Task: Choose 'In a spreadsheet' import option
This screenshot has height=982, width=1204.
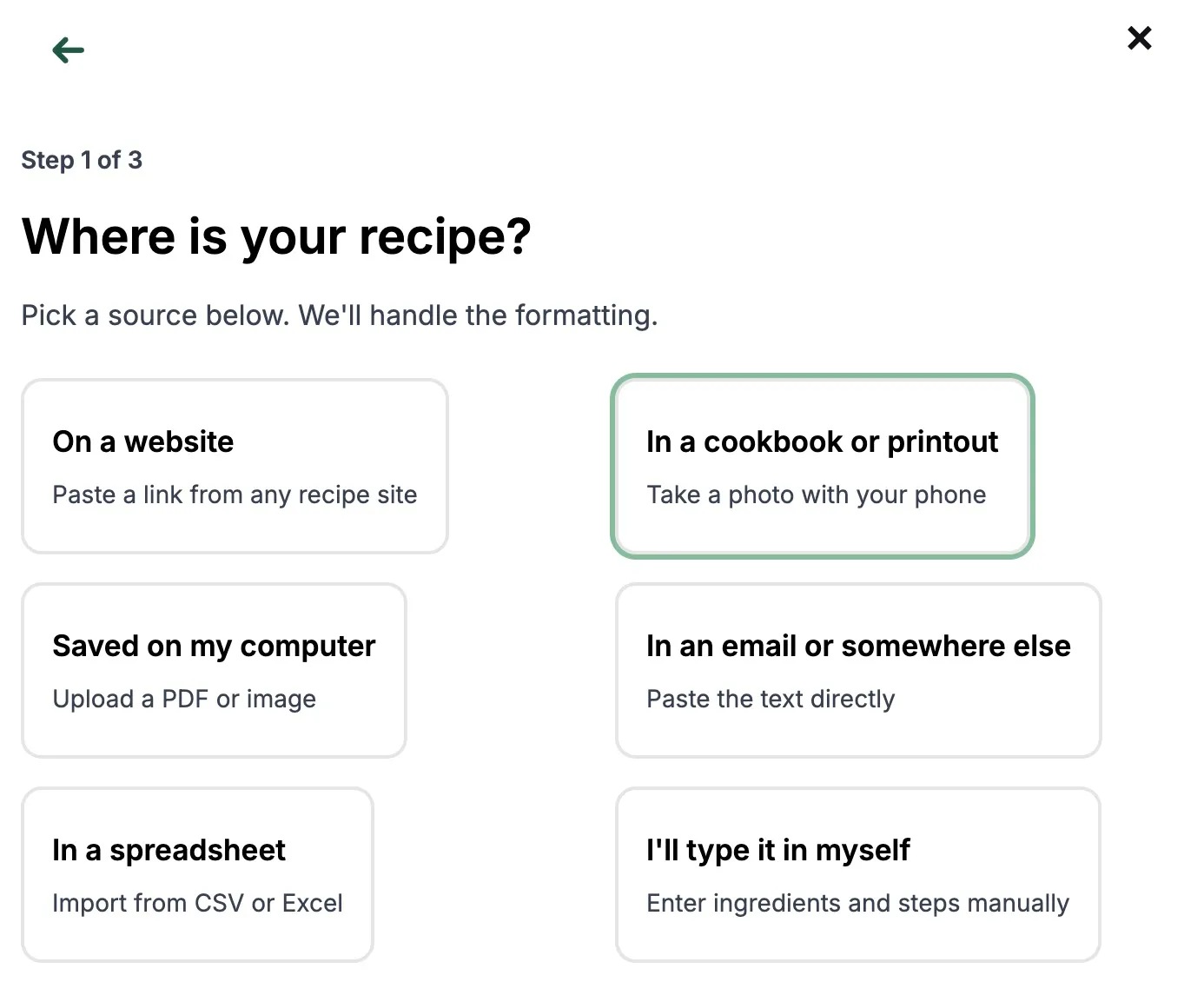Action: point(198,874)
